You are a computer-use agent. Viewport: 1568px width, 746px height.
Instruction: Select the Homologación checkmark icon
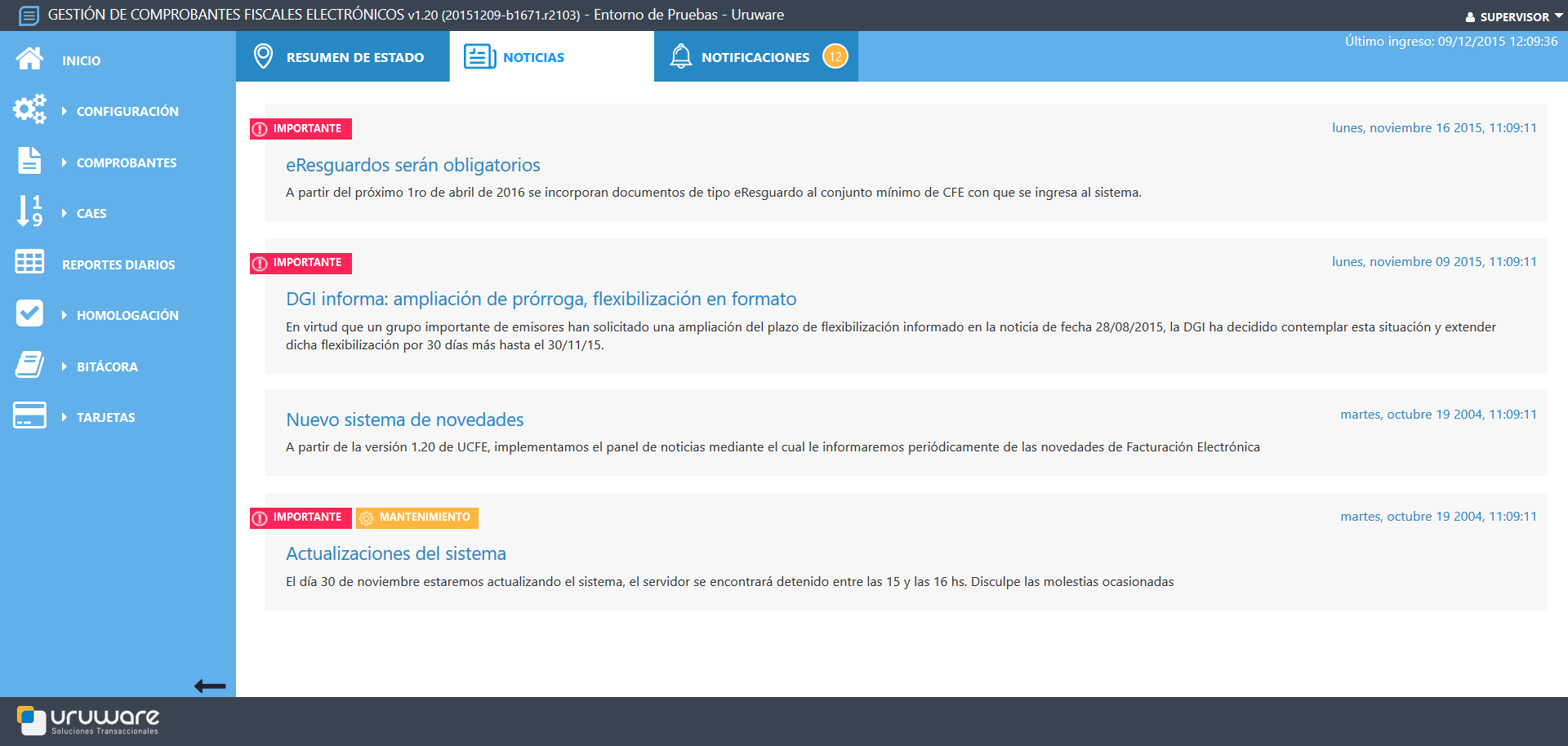click(29, 313)
